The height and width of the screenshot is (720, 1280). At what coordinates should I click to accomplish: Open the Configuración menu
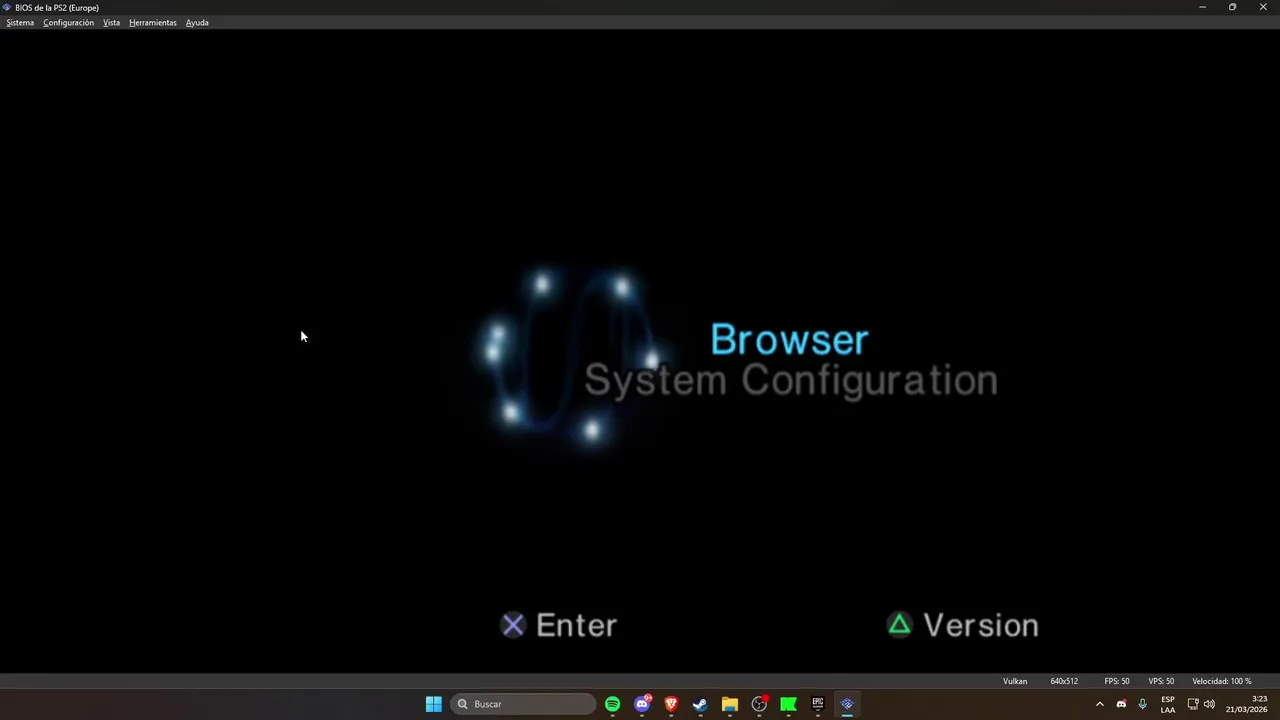[x=68, y=22]
